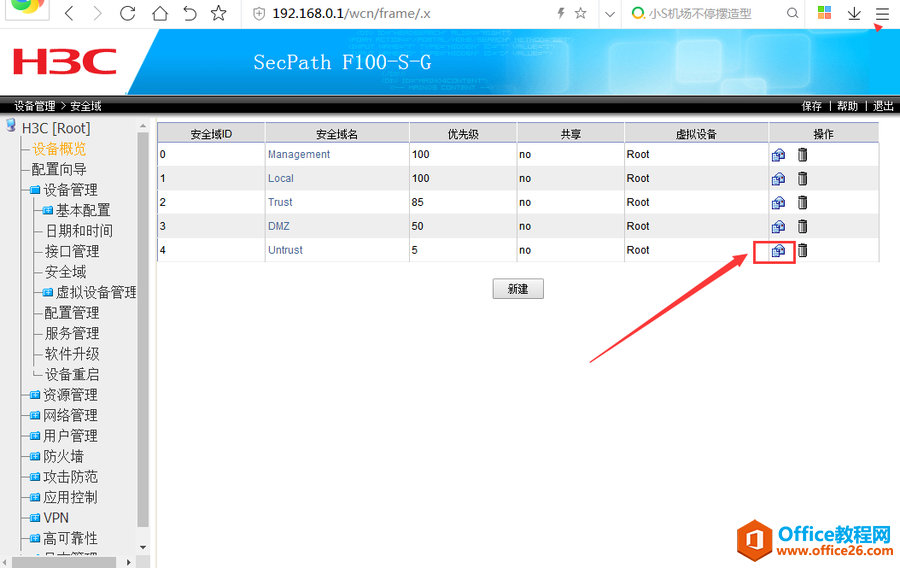Image resolution: width=900 pixels, height=568 pixels.
Task: Edit the Local security zone
Action: (x=778, y=179)
